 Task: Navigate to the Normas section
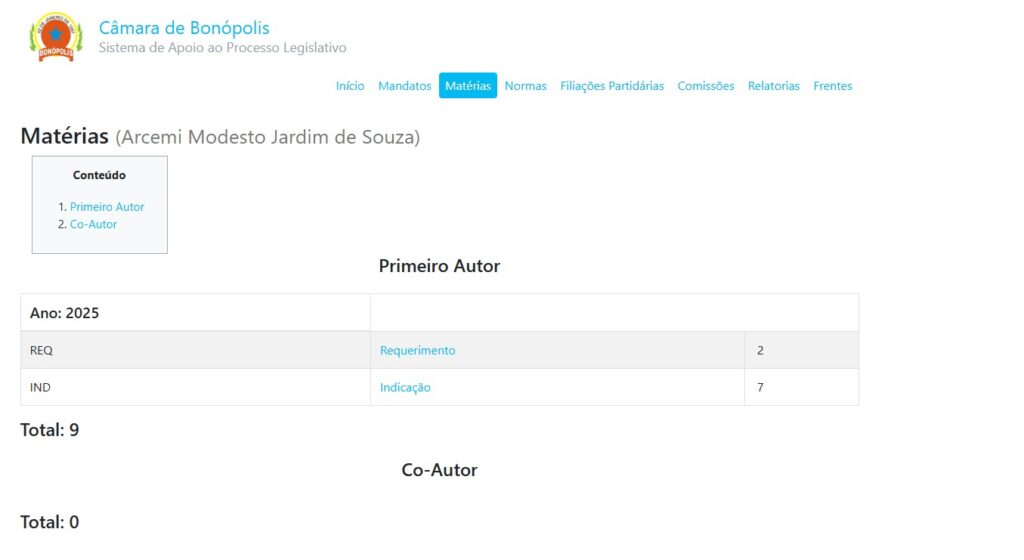(x=525, y=86)
